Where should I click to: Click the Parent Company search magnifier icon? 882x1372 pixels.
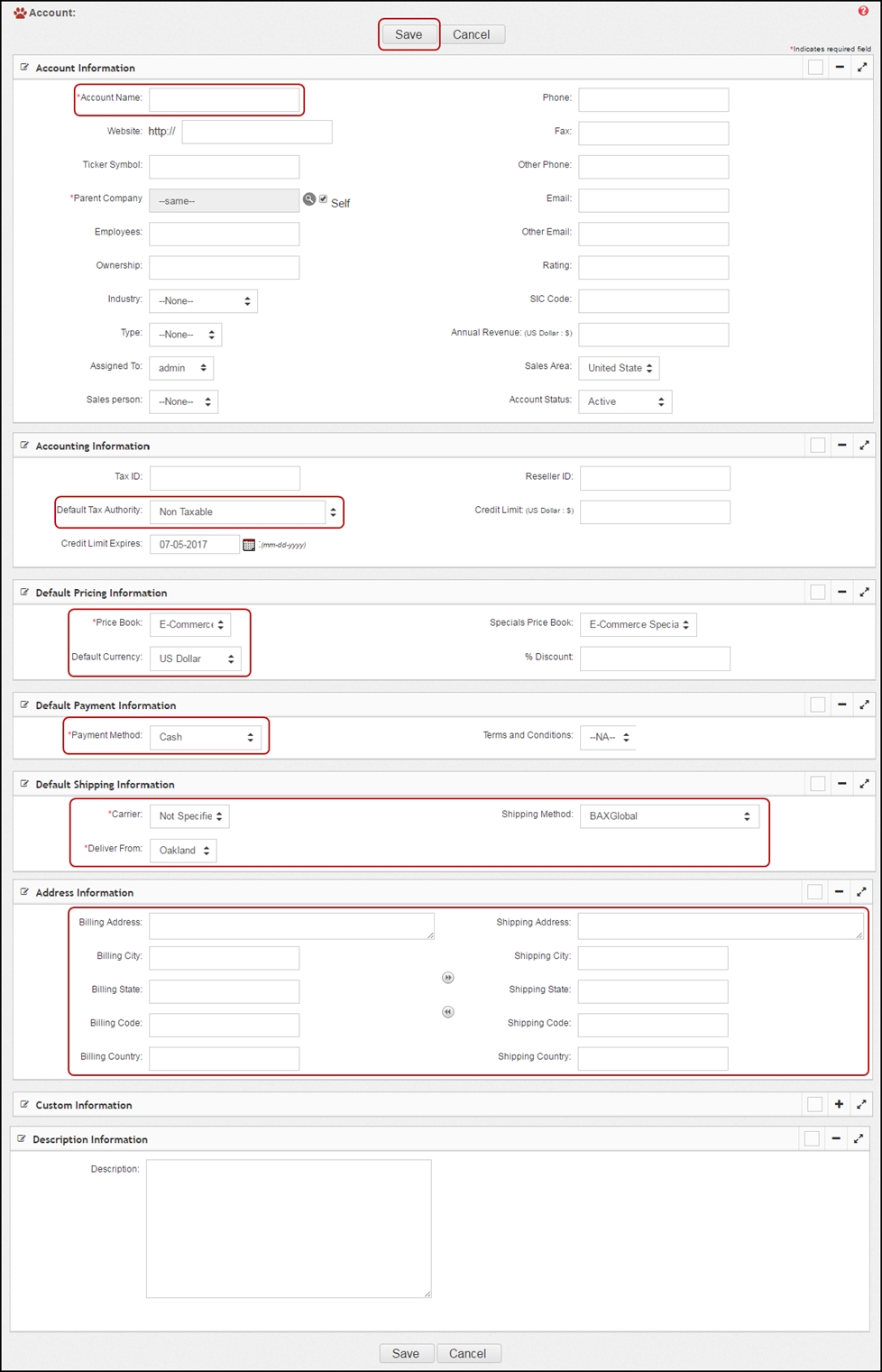[309, 199]
